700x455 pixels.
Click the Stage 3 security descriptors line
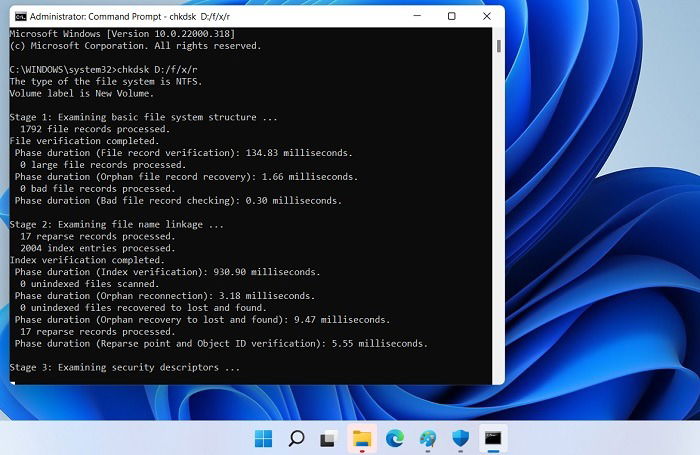coord(125,367)
